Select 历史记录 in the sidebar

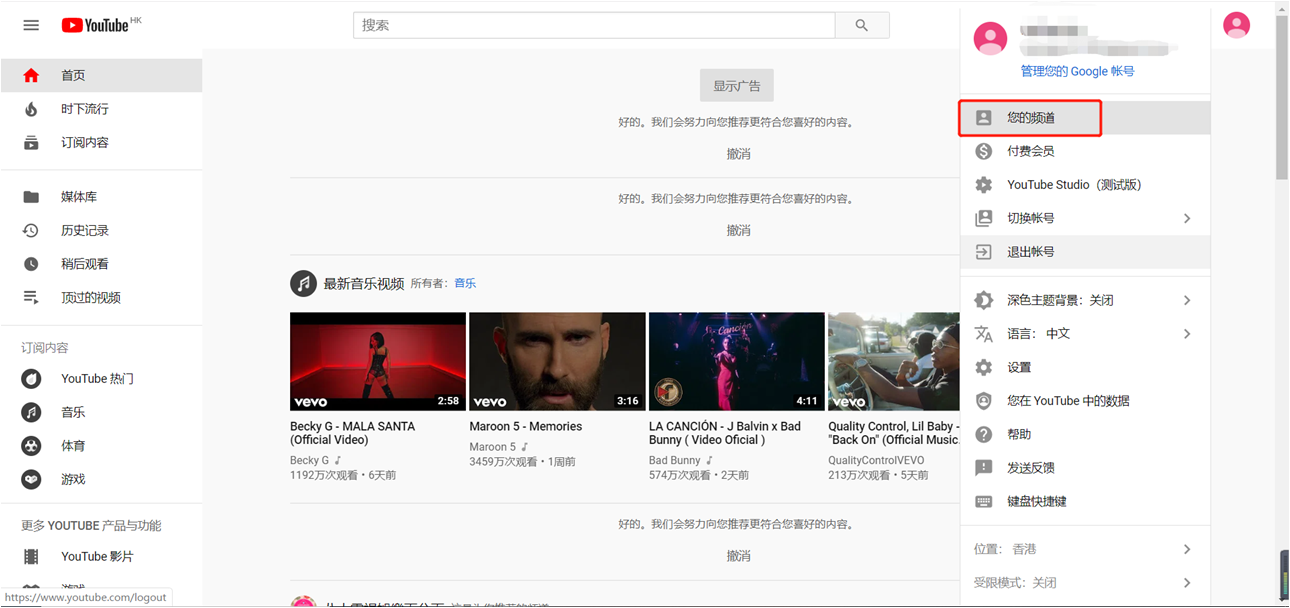coord(101,231)
